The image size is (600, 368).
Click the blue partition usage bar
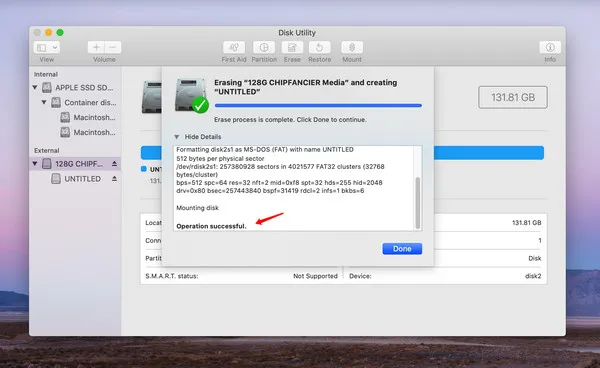click(x=489, y=153)
